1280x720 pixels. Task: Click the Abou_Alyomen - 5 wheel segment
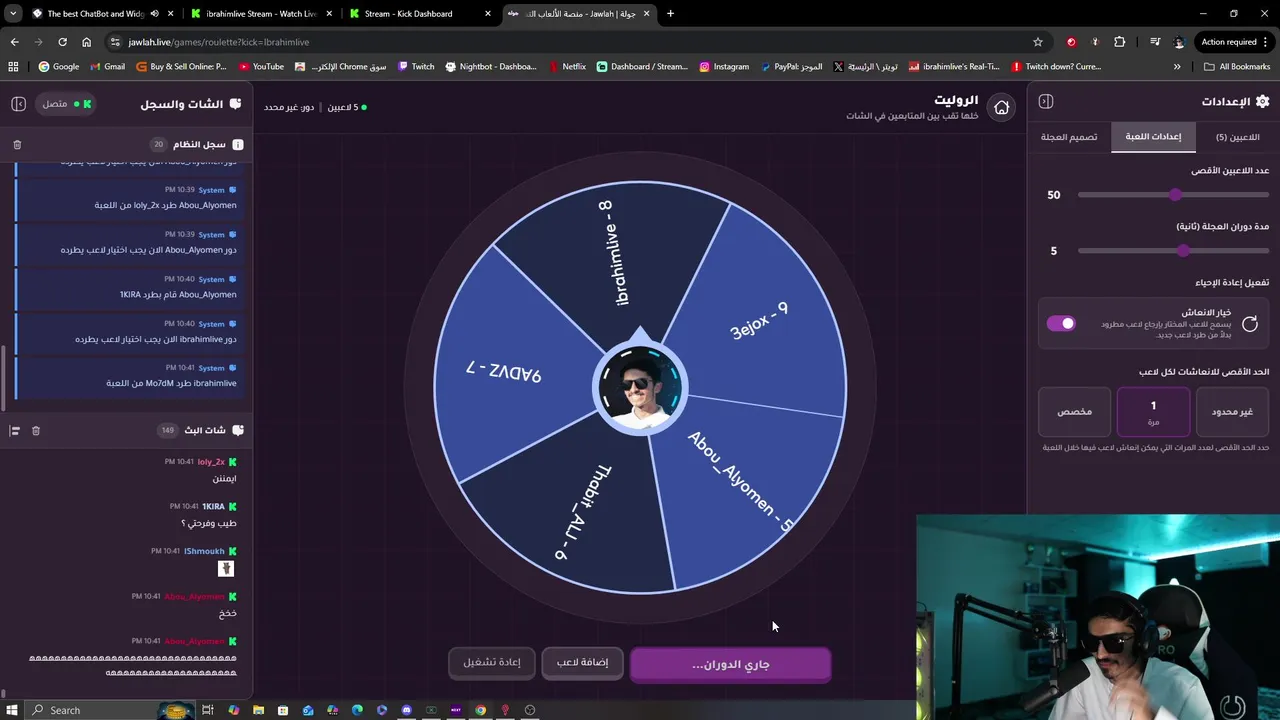point(740,482)
